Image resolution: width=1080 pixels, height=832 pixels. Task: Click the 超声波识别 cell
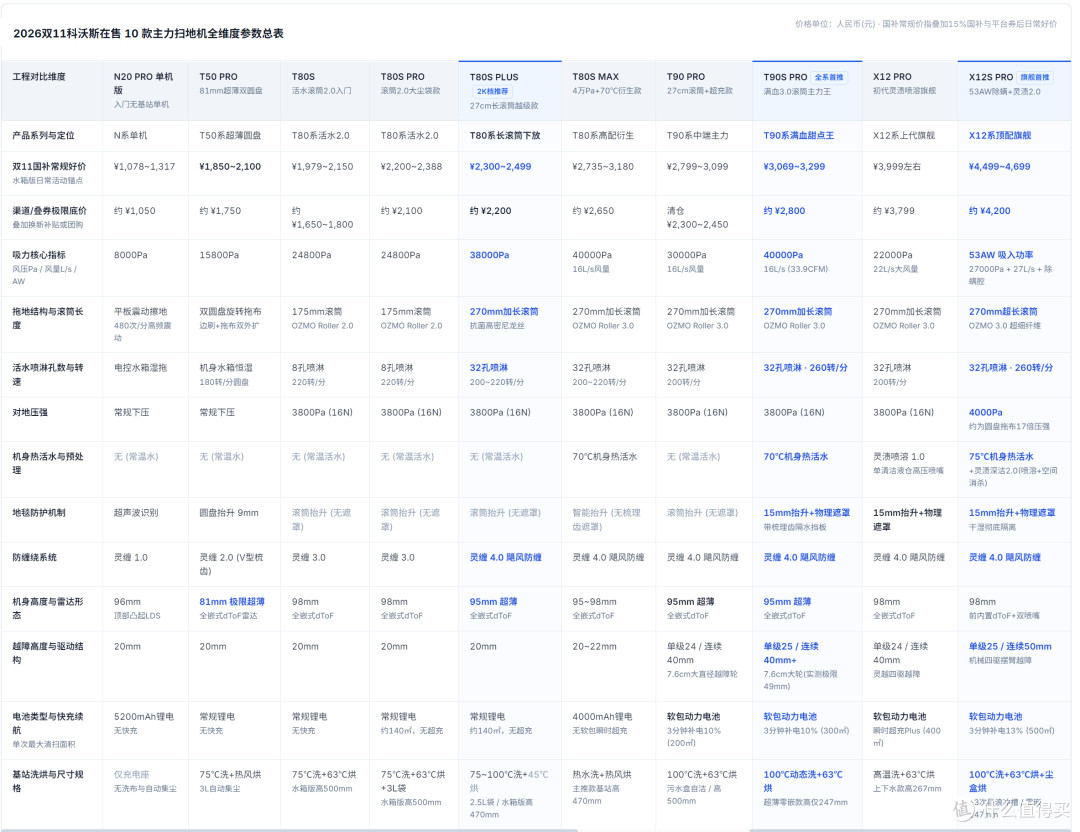136,512
